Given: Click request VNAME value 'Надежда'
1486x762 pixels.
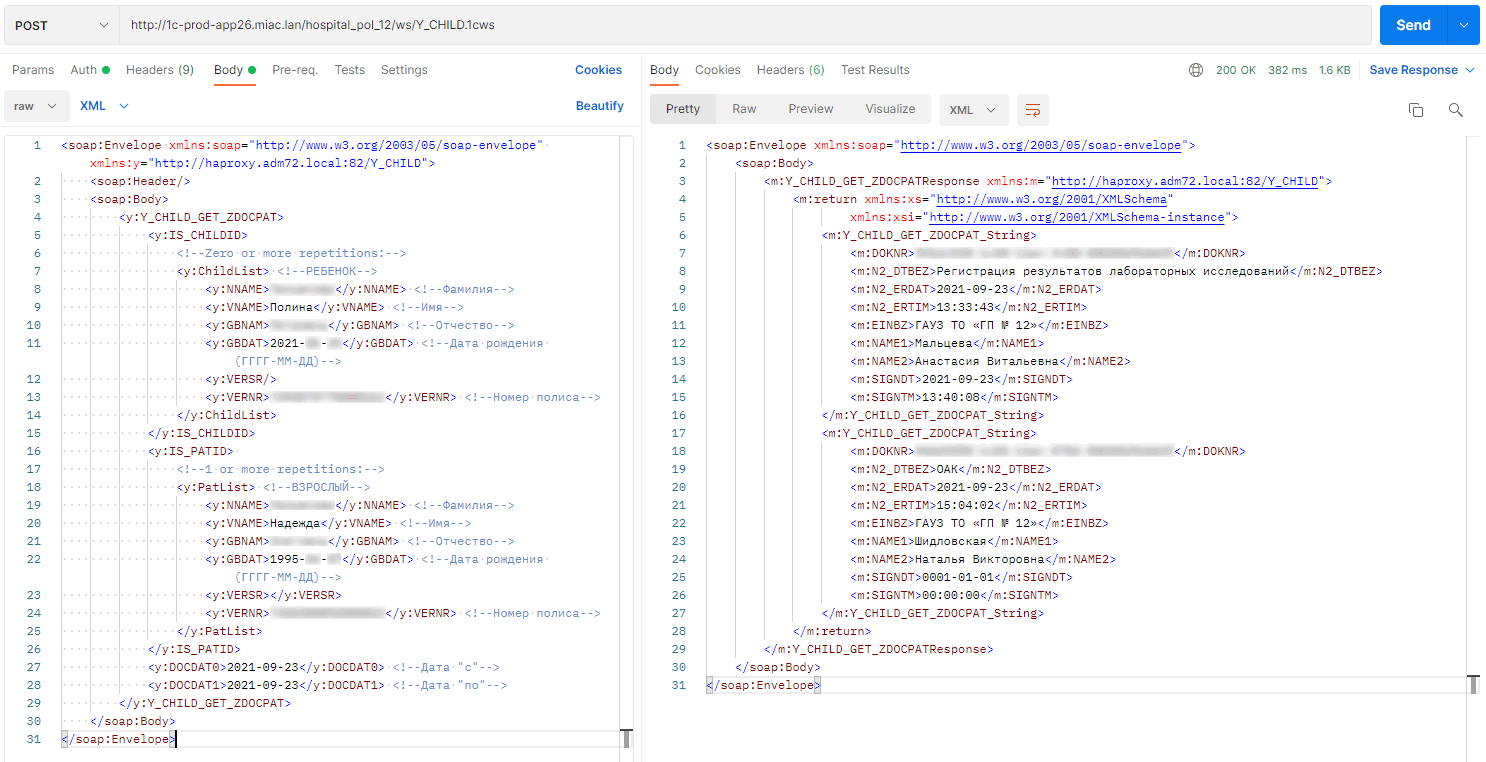Looking at the screenshot, I should [295, 523].
